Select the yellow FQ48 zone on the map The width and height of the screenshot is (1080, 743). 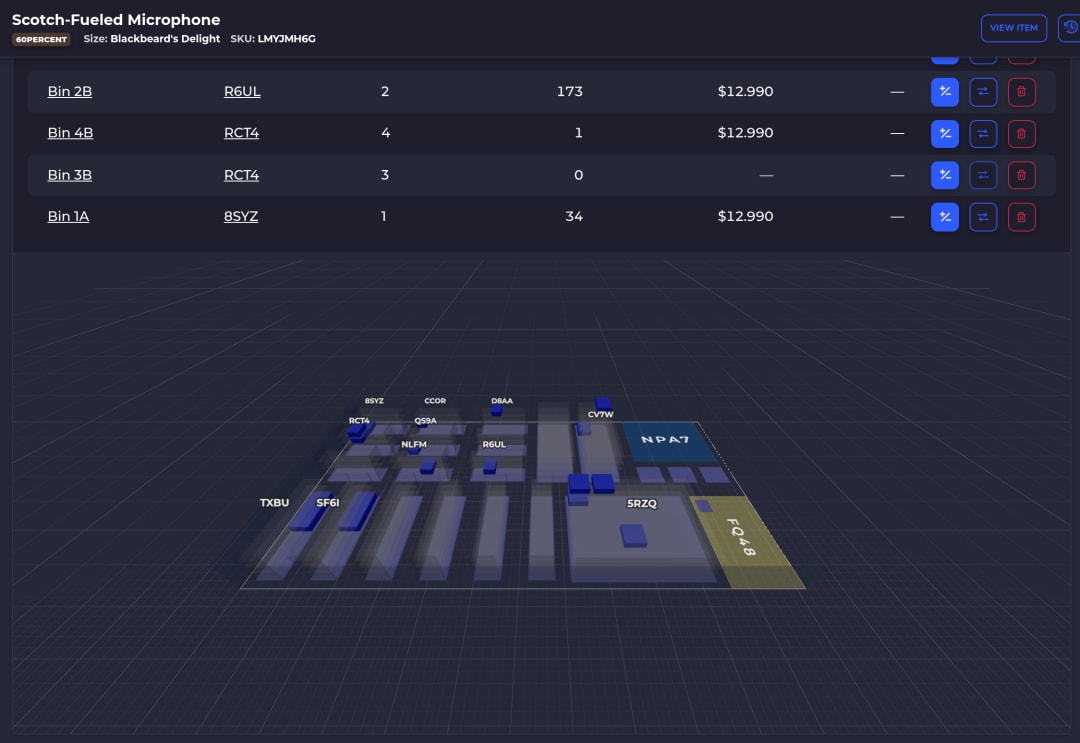coord(747,541)
